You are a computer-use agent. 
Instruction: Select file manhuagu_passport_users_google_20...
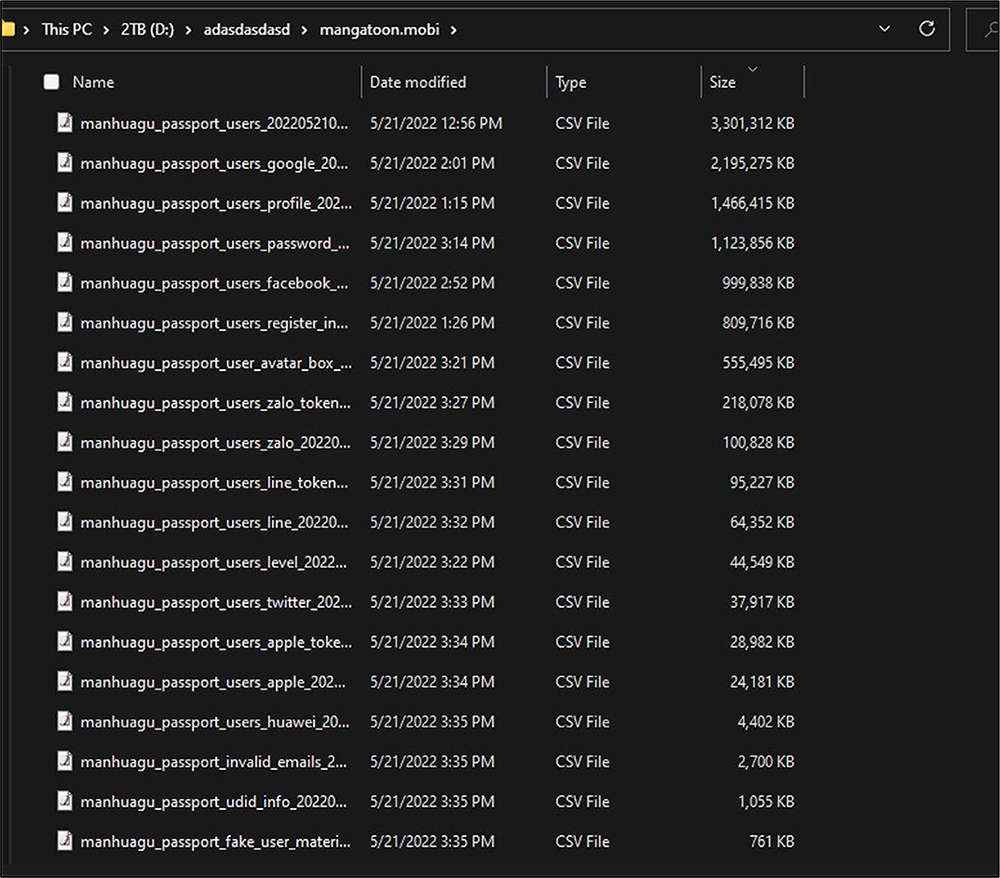tap(214, 163)
